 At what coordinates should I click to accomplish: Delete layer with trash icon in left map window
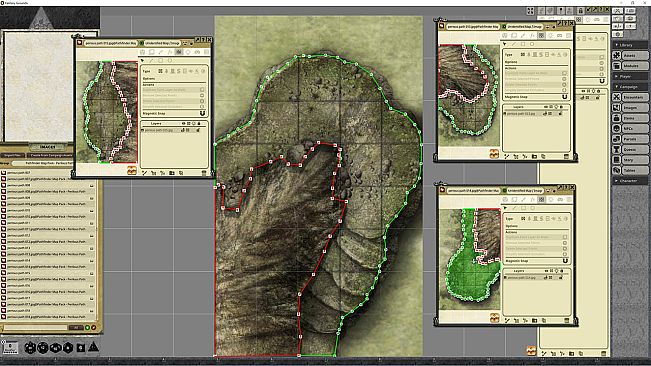tap(204, 173)
